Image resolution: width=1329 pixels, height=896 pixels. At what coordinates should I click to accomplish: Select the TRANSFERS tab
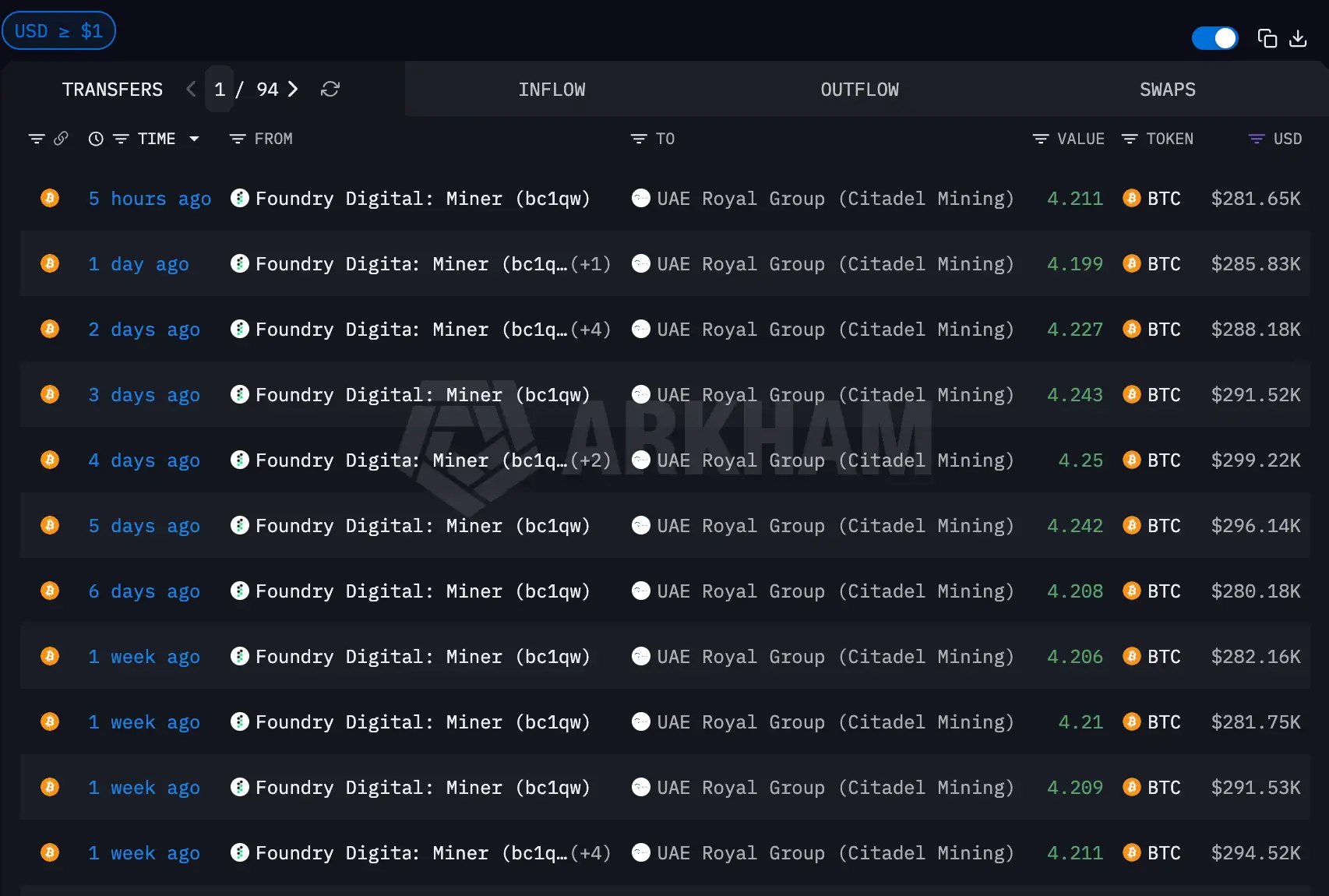click(x=112, y=90)
